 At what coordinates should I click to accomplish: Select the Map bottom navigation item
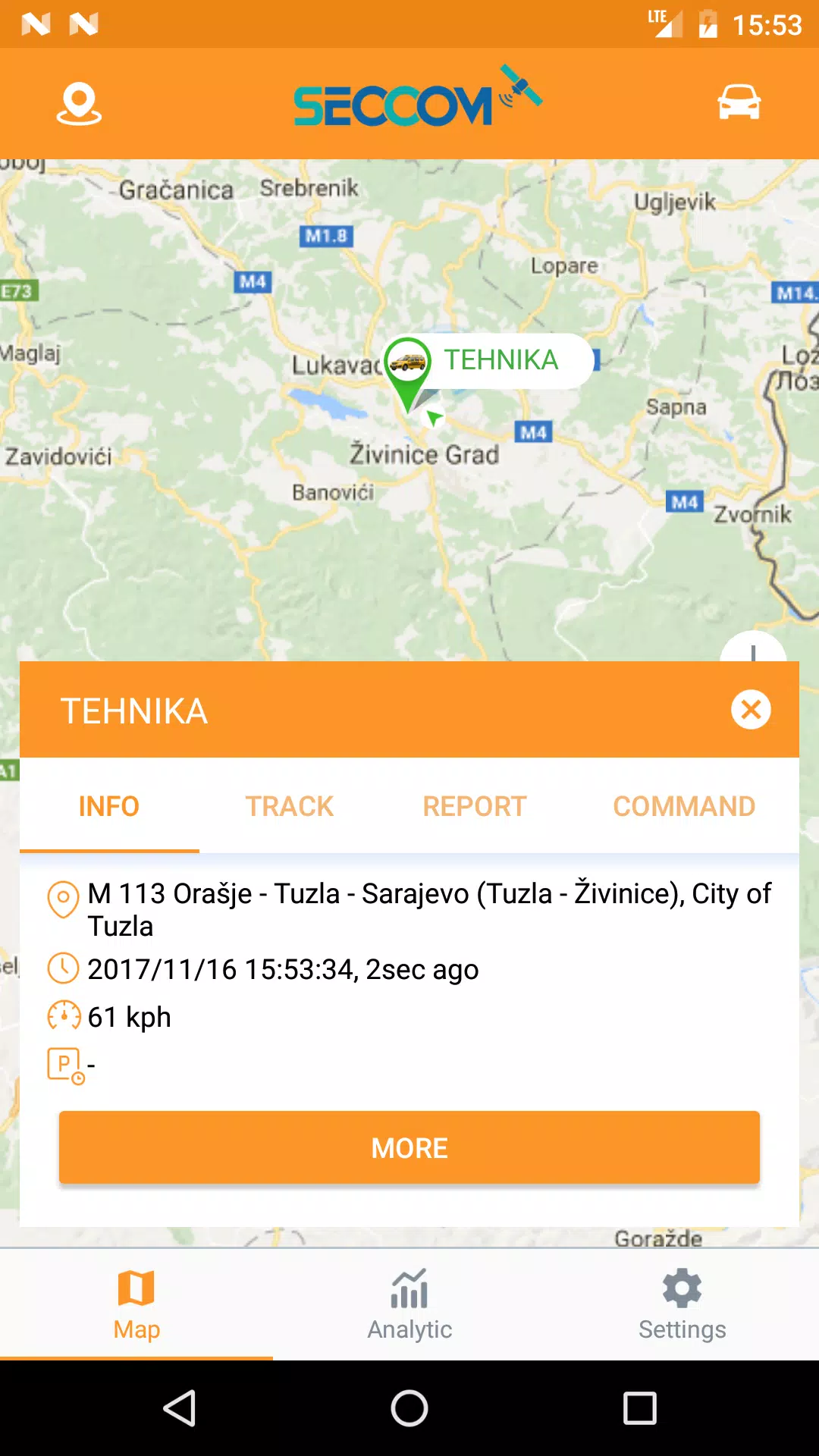tap(136, 1304)
